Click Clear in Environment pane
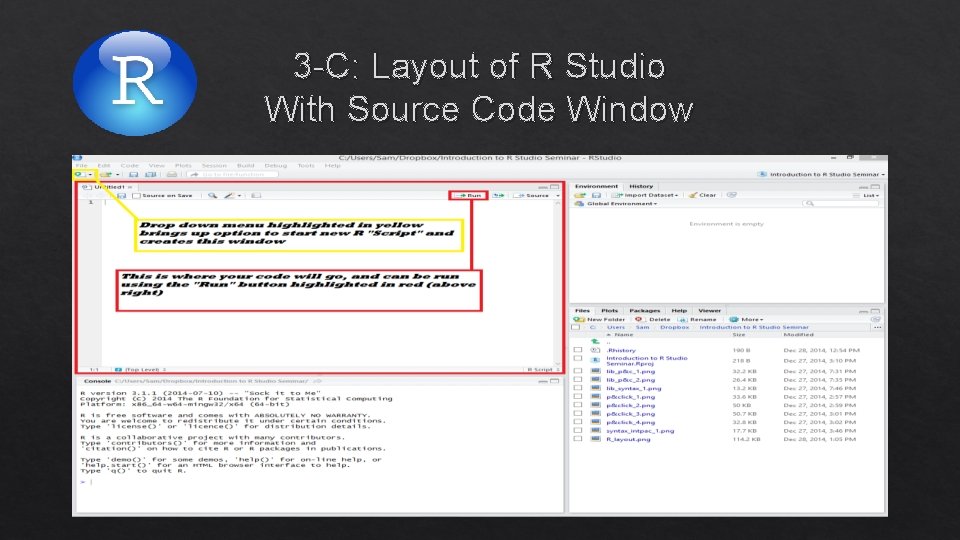This screenshot has height=540, width=960. pos(702,195)
